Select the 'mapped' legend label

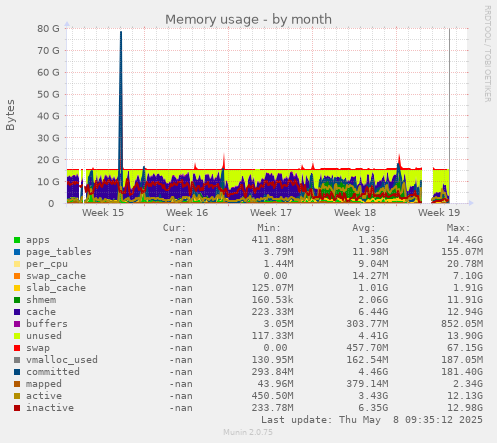(x=44, y=384)
